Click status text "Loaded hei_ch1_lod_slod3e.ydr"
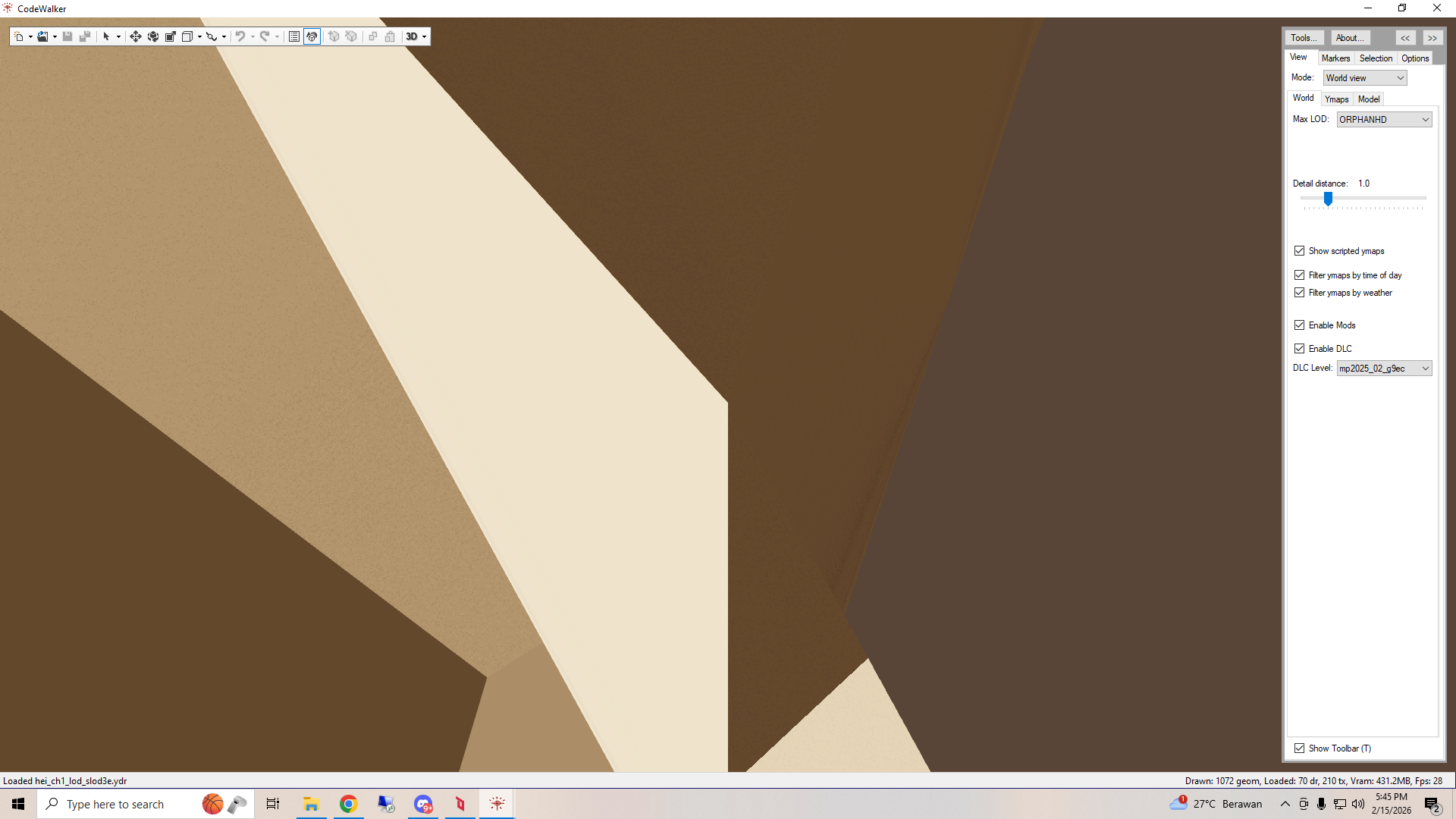Viewport: 1456px width, 819px height. [x=65, y=781]
